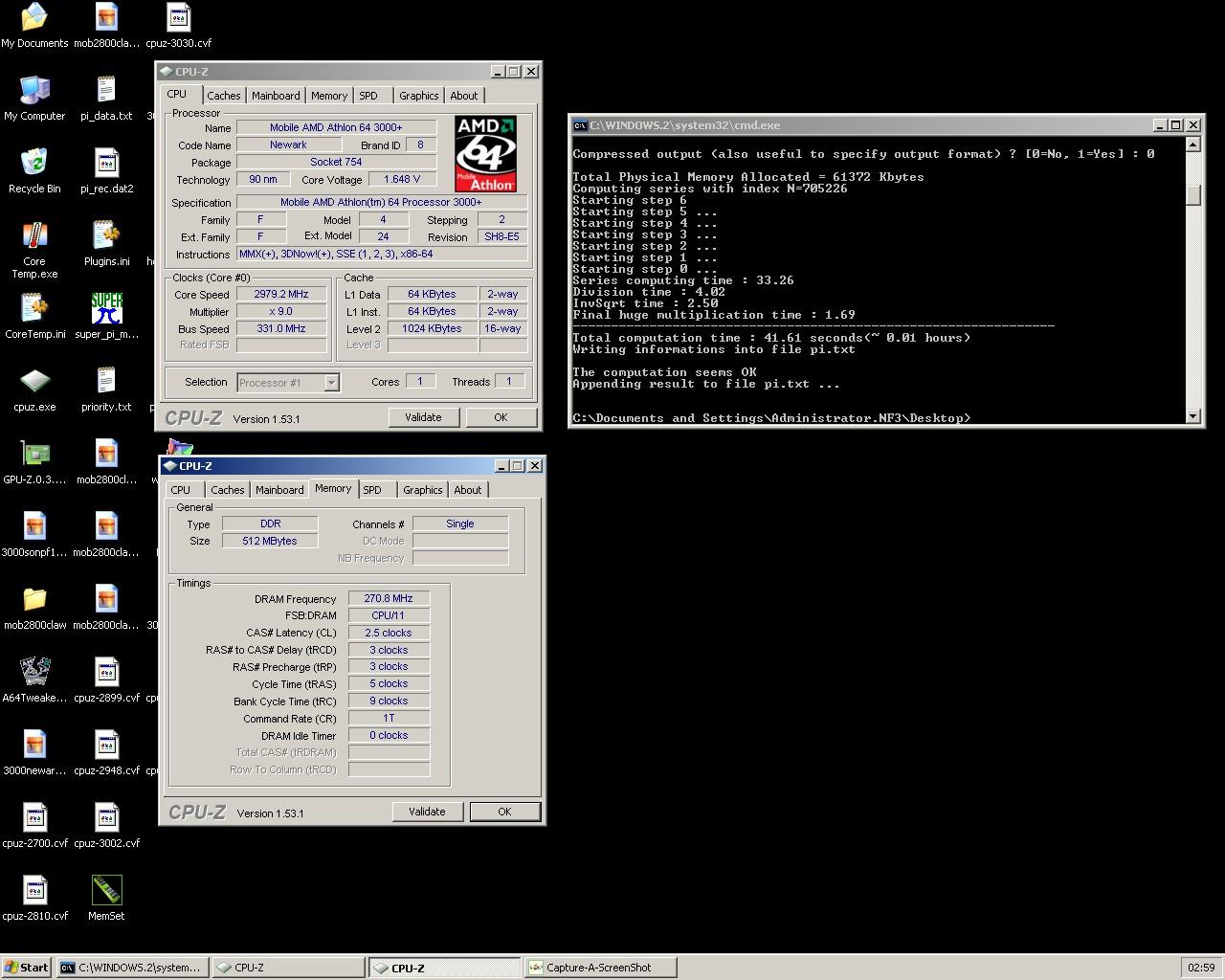Select the 3000newar archive icon
This screenshot has height=980, width=1225.
[x=34, y=752]
